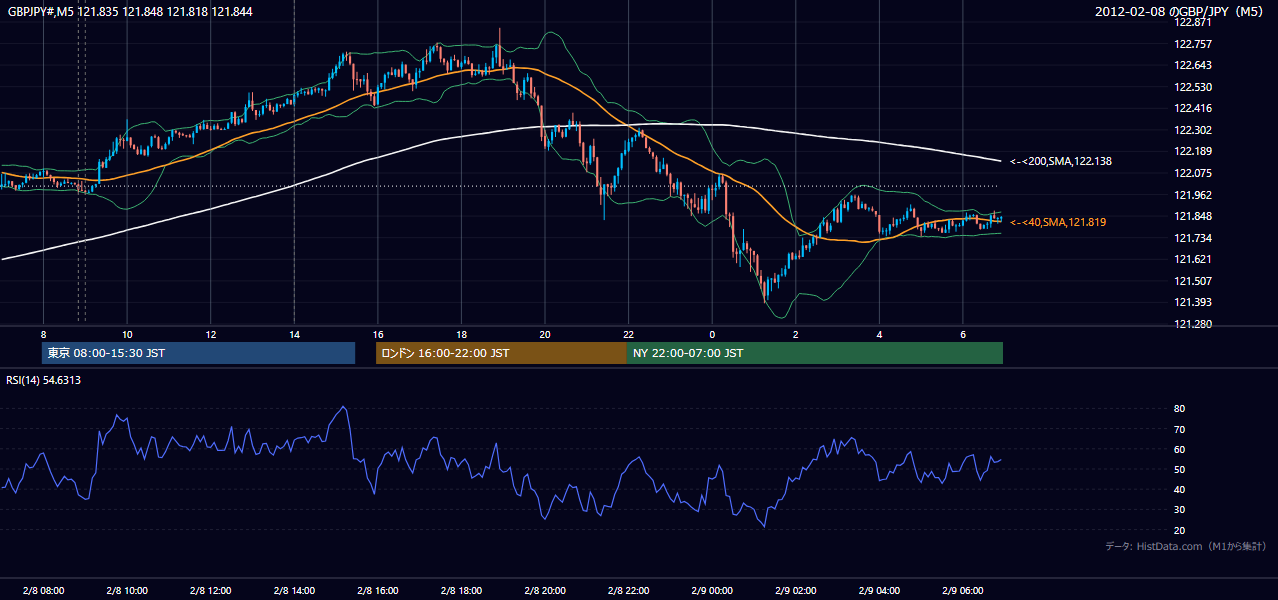
Task: Click the 122.757 price axis label
Action: [1193, 44]
